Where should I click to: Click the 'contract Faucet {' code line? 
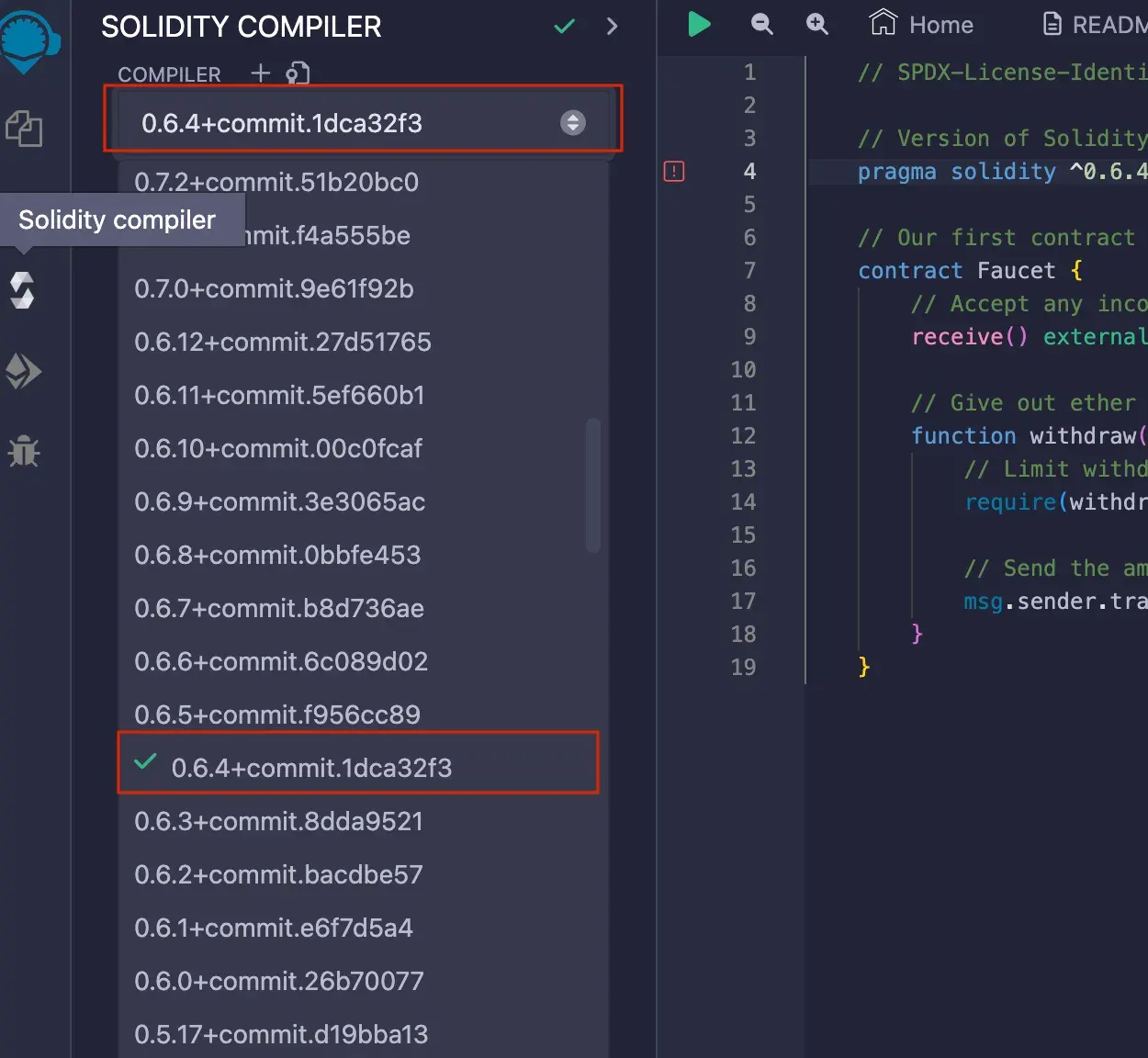click(x=970, y=270)
